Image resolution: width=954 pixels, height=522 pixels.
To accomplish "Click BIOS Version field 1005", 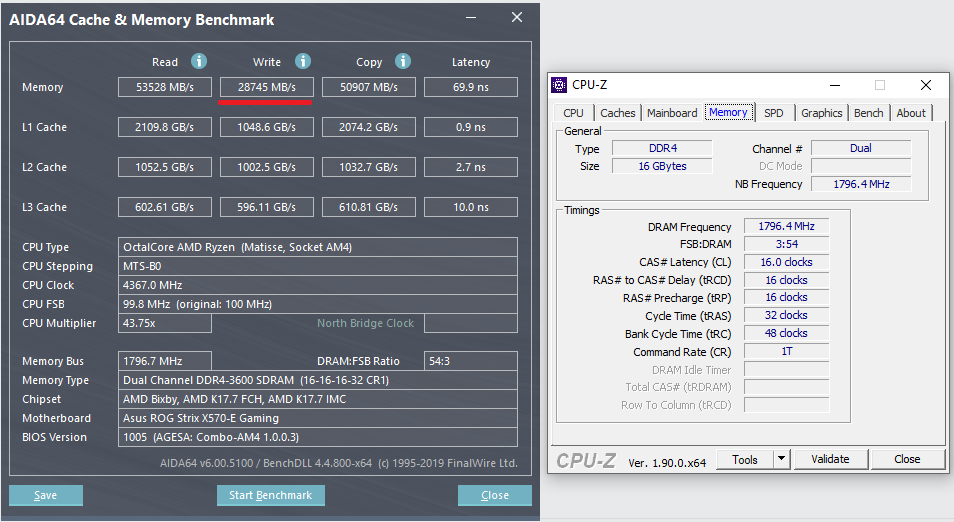I will pos(318,437).
